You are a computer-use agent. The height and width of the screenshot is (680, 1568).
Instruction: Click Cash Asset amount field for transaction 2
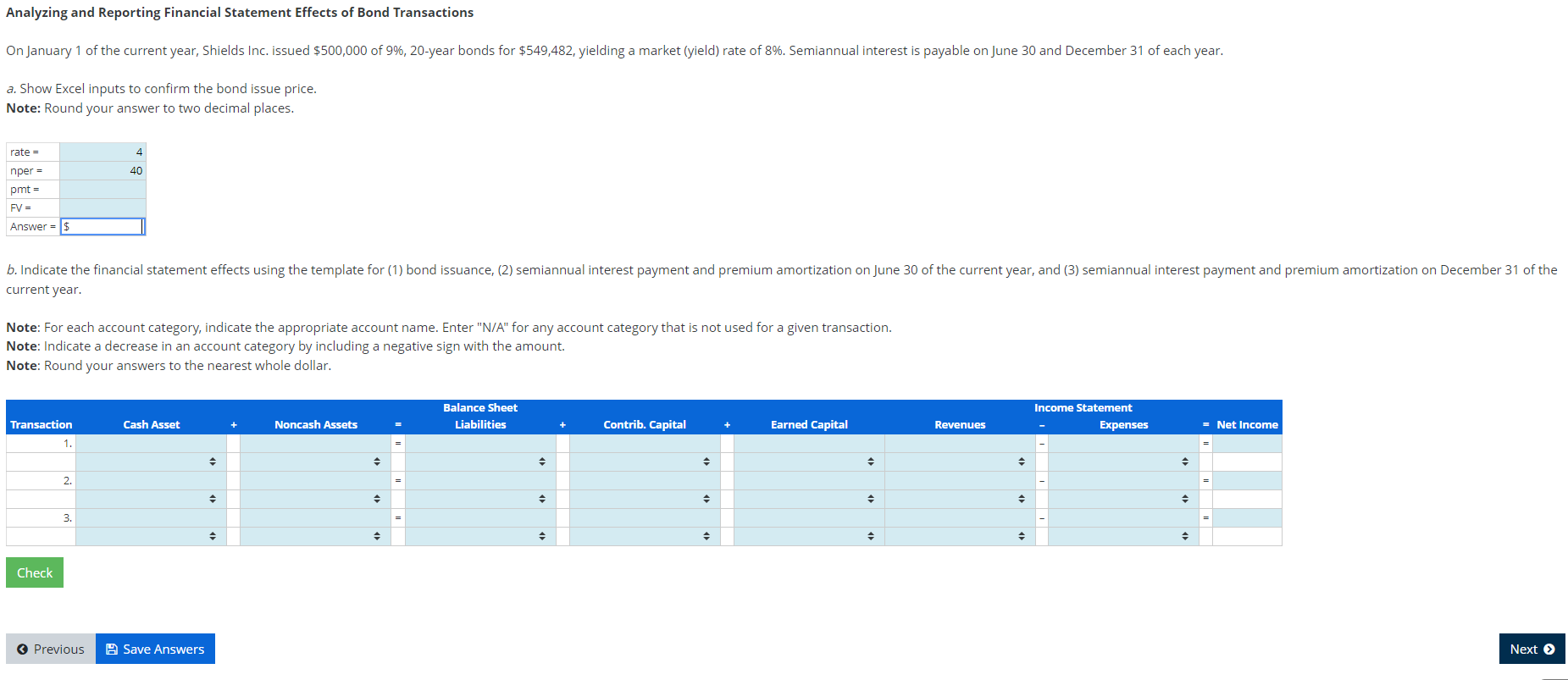tap(151, 480)
